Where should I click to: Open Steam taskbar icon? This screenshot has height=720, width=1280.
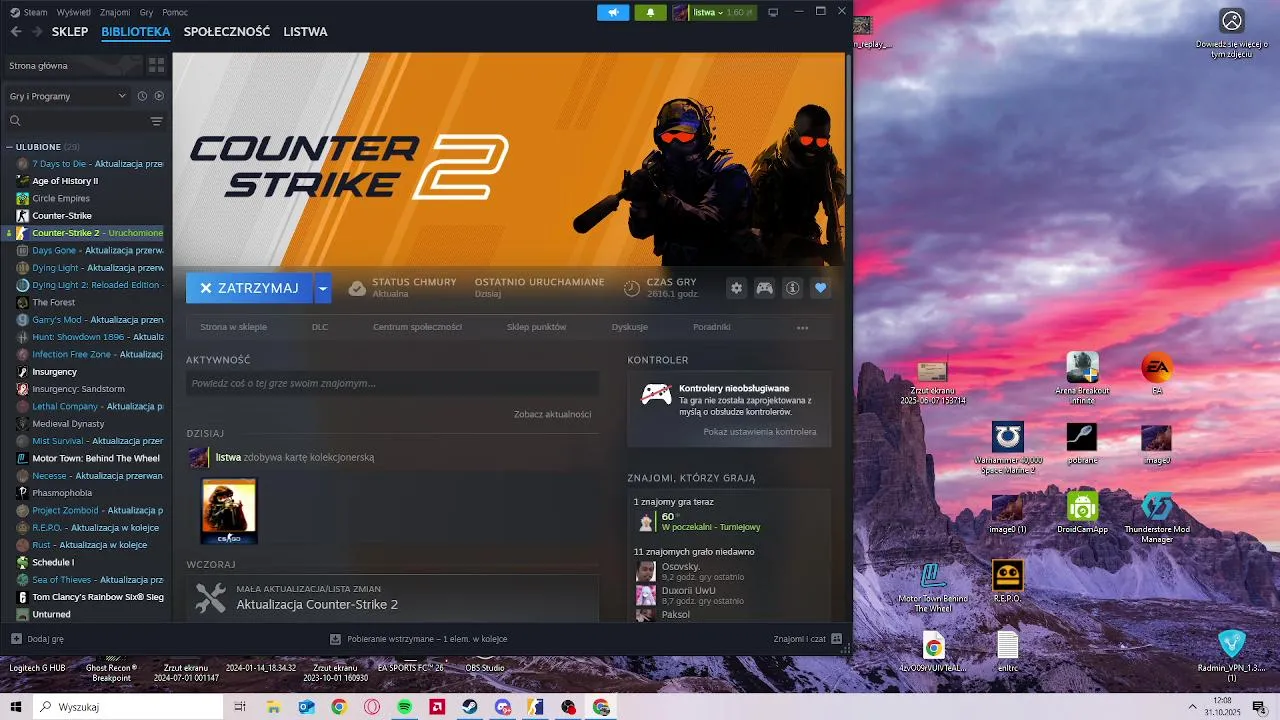pyautogui.click(x=470, y=707)
